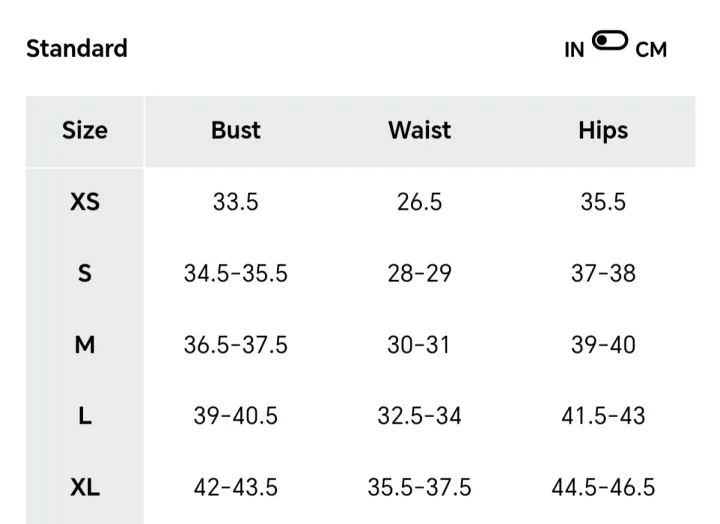720x524 pixels.
Task: Select the L size row label
Action: coord(85,416)
